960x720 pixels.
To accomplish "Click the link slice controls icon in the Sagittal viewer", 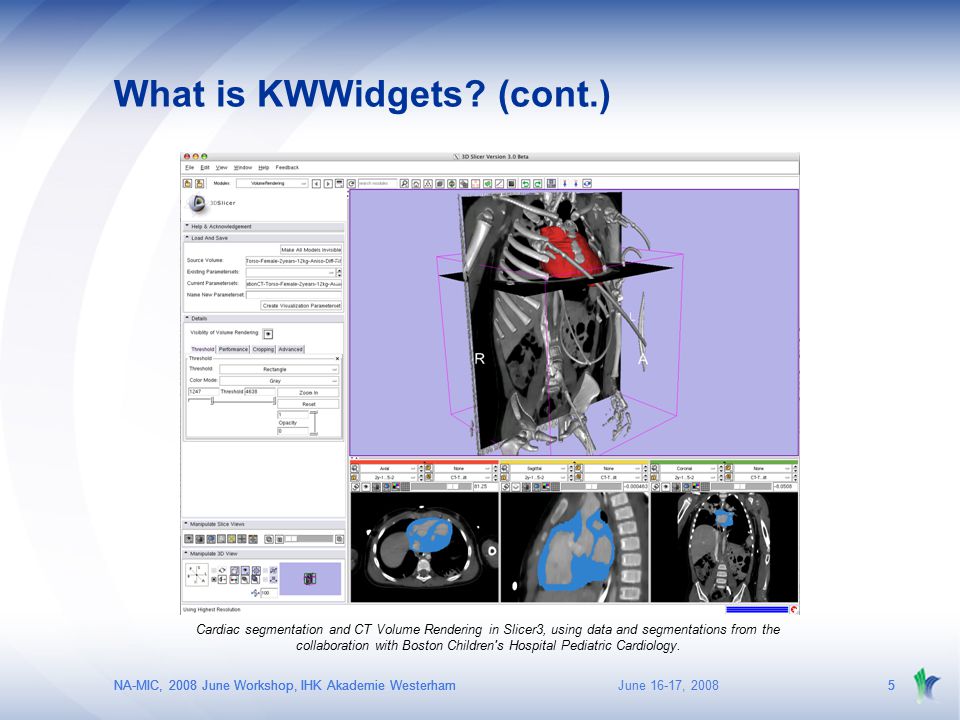I will click(505, 487).
